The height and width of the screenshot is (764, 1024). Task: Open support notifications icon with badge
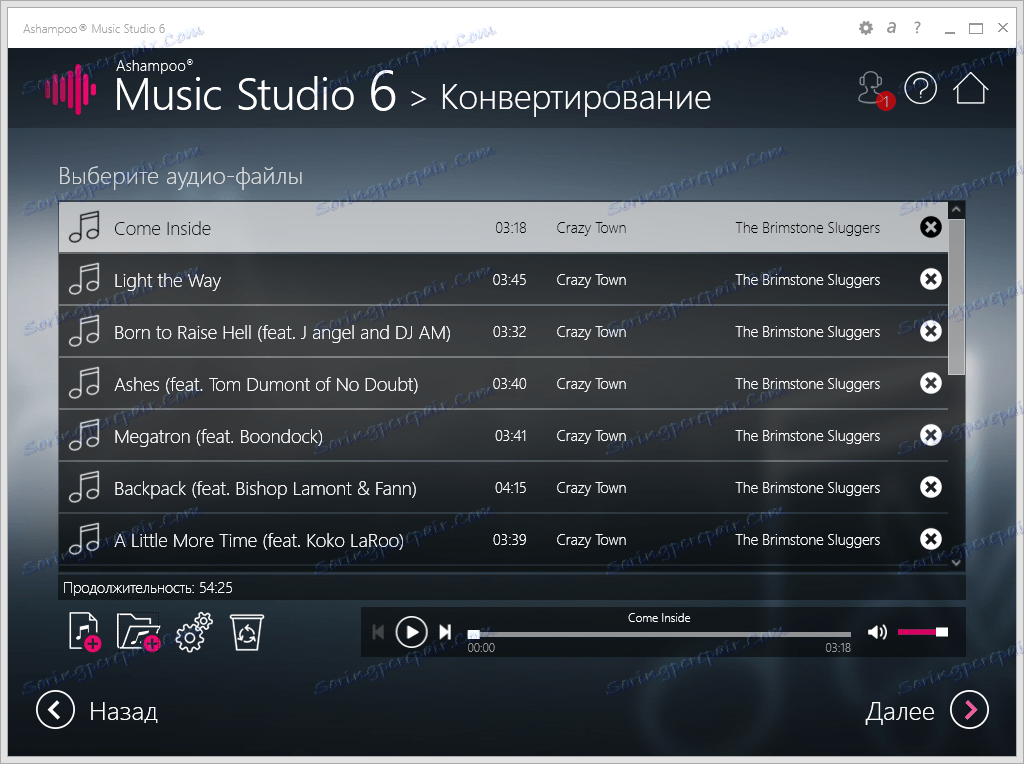[874, 89]
